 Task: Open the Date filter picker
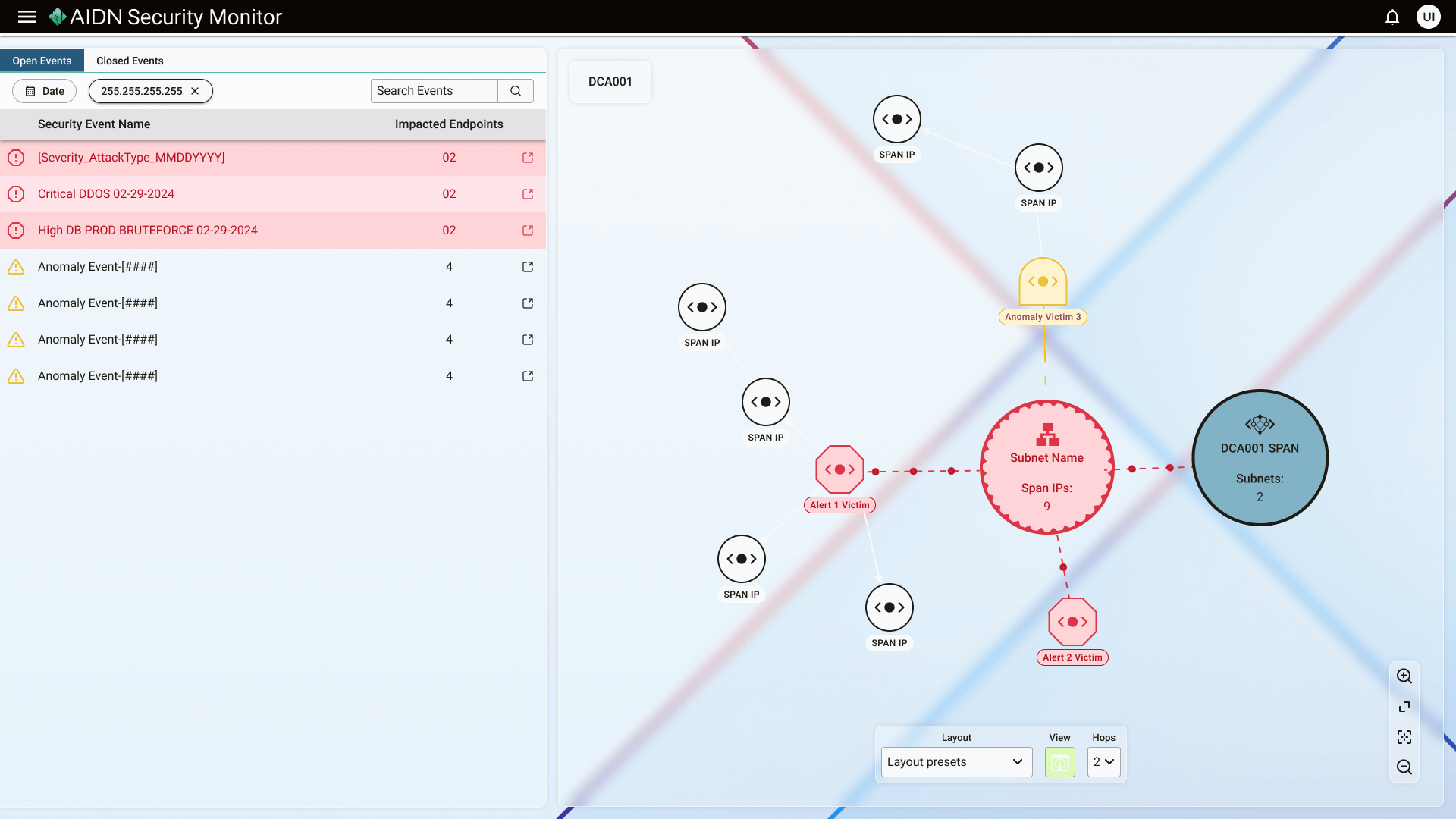(45, 91)
